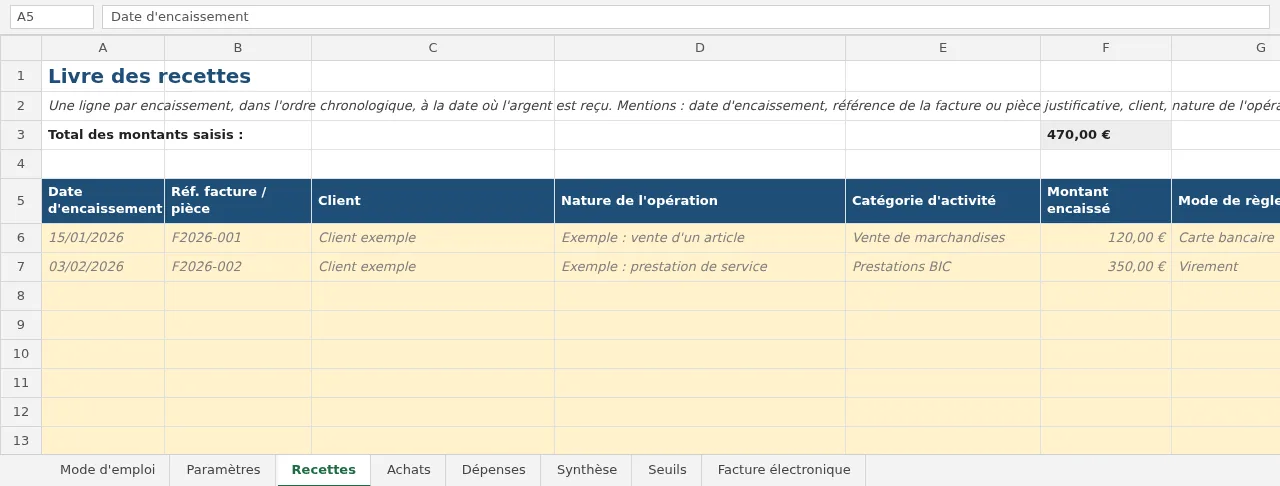Select row 8 header
The width and height of the screenshot is (1280, 486).
pos(21,296)
